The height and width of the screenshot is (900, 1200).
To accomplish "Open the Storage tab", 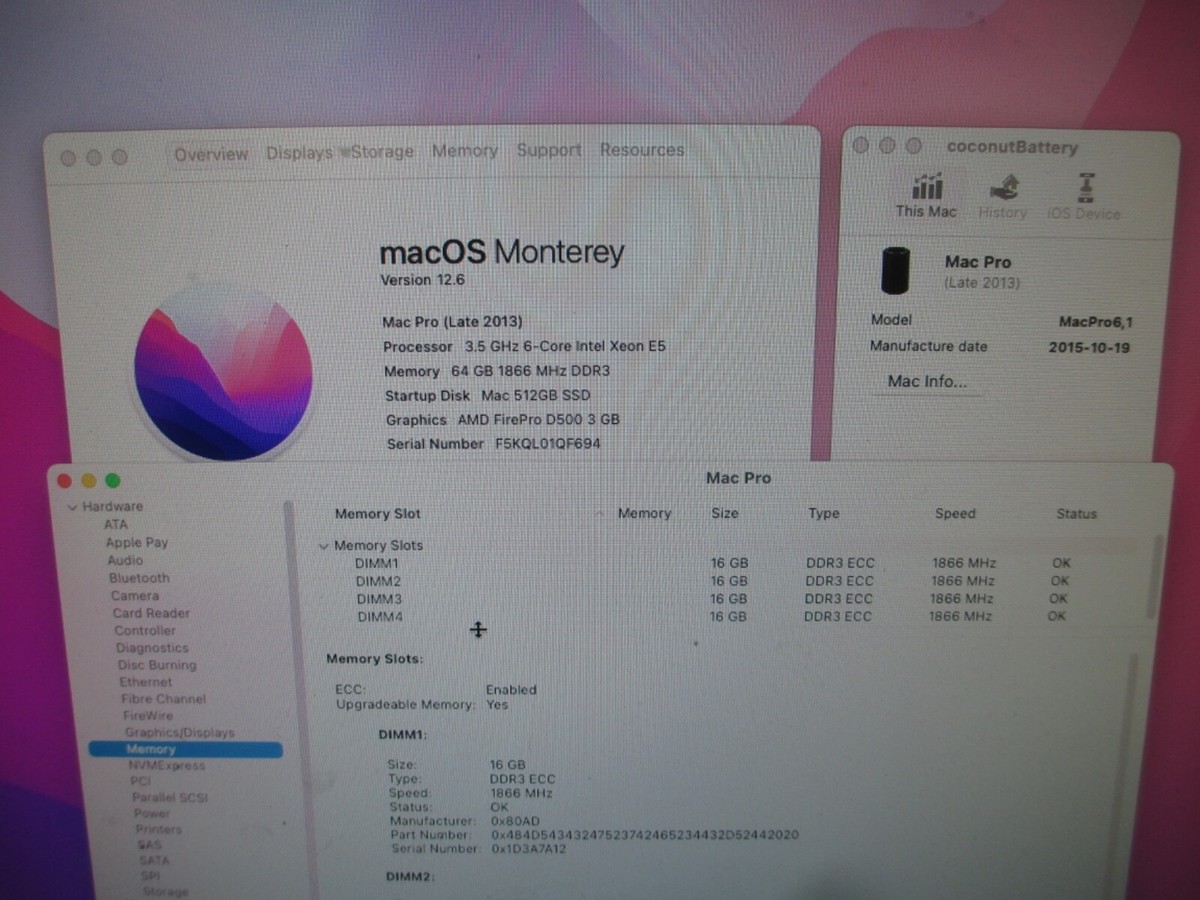I will click(x=382, y=152).
